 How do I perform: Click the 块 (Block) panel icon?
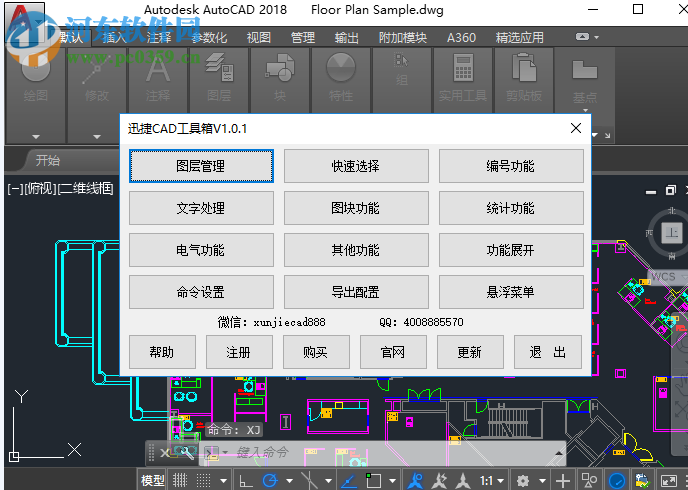[x=280, y=67]
